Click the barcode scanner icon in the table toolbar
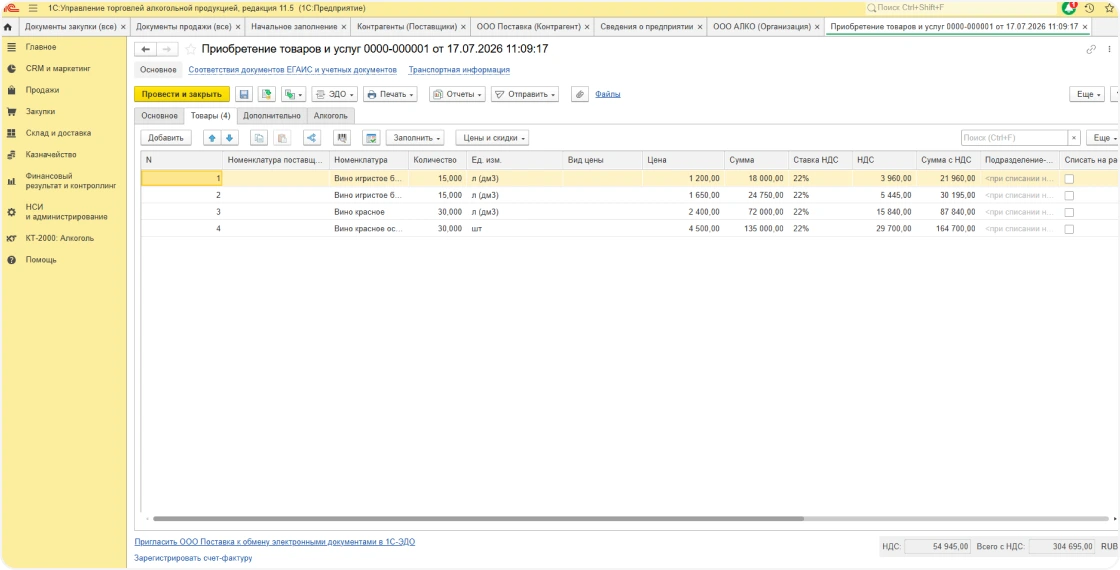The image size is (1120, 570). [341, 138]
